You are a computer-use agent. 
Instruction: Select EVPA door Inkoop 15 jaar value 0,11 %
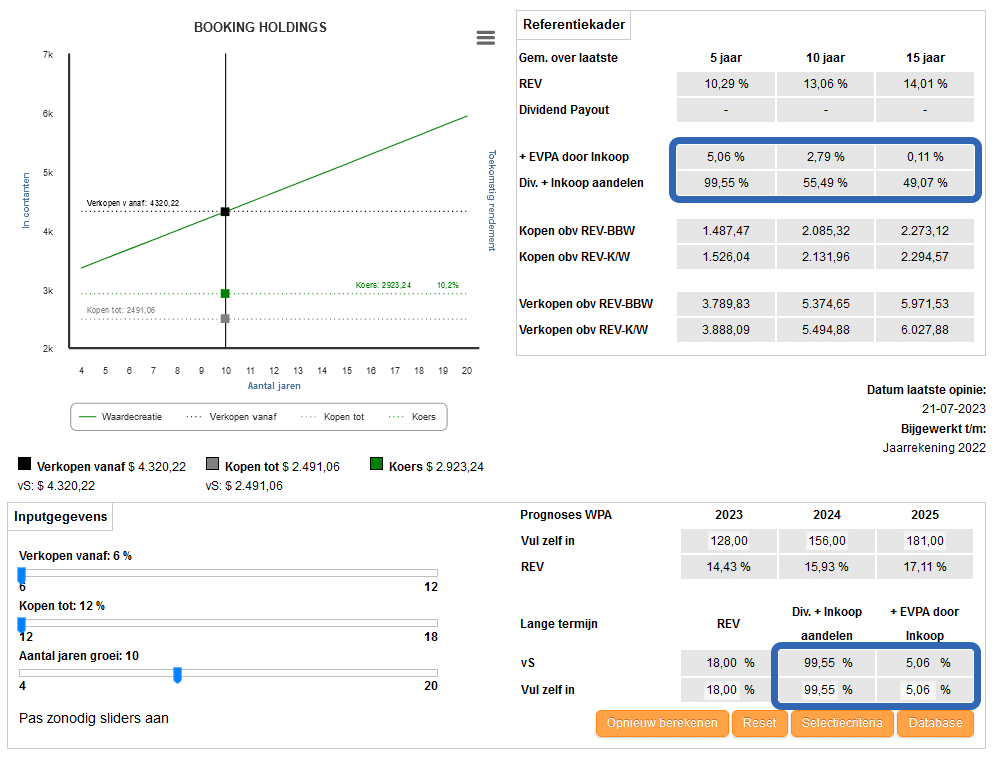click(x=925, y=157)
